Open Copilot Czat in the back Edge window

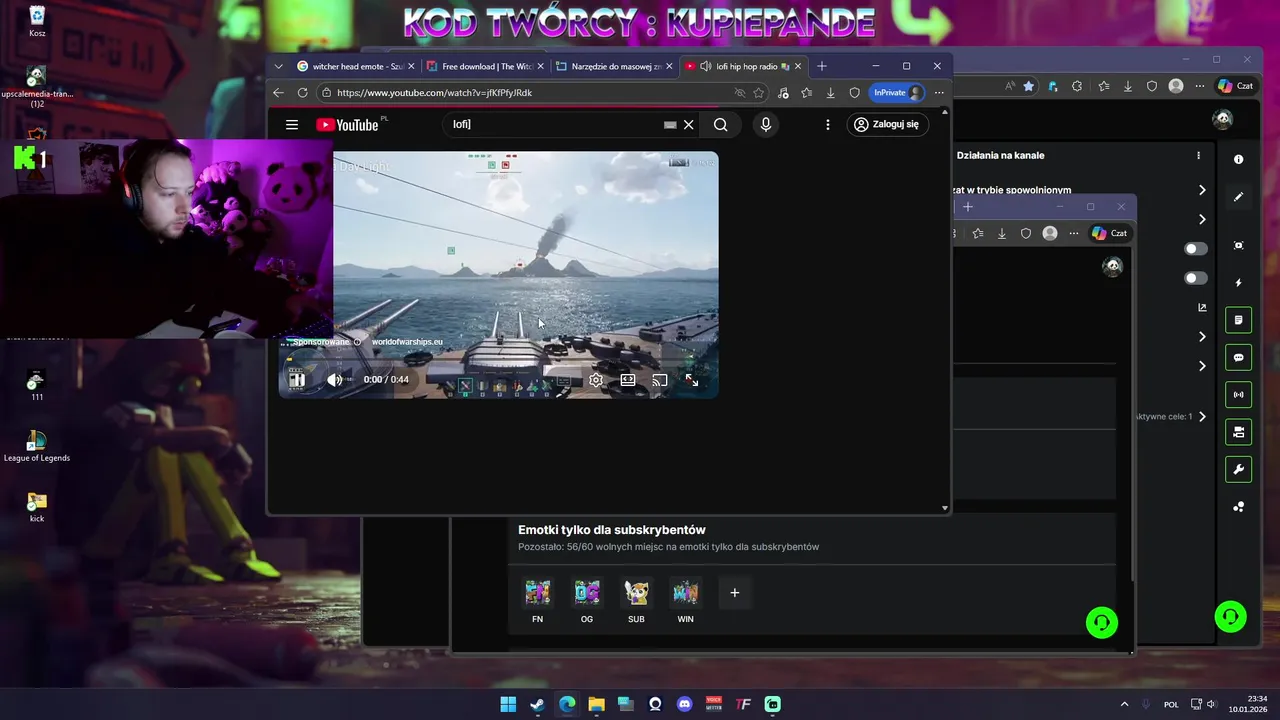1236,86
